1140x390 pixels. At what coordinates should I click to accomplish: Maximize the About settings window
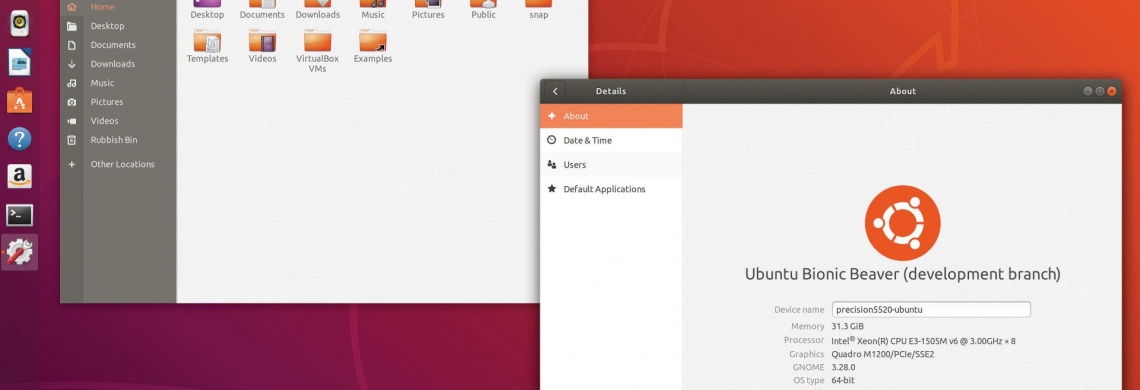(x=1100, y=91)
